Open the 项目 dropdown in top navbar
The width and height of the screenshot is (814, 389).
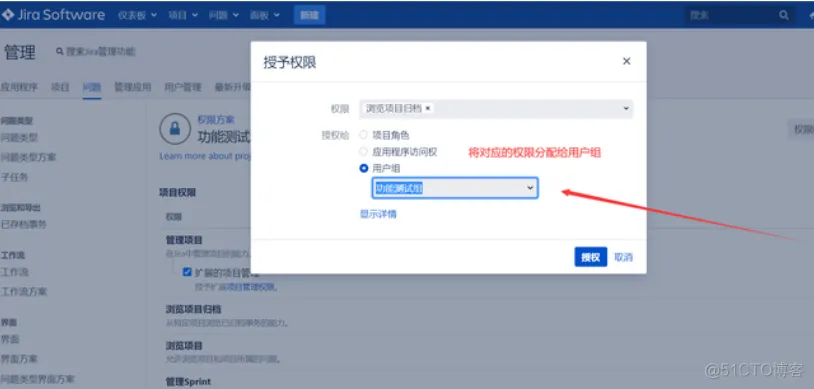coord(183,15)
